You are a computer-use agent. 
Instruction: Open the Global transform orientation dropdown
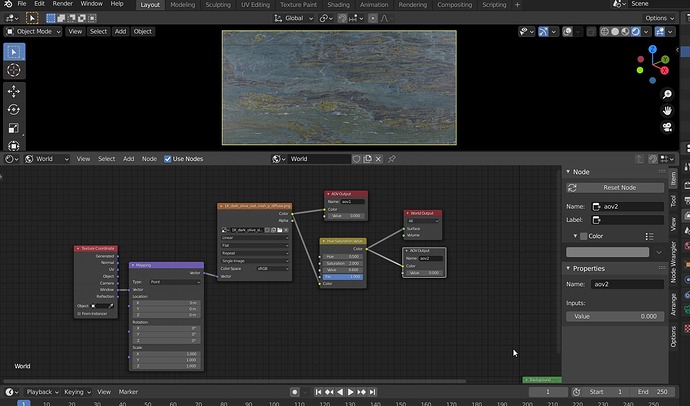point(294,18)
